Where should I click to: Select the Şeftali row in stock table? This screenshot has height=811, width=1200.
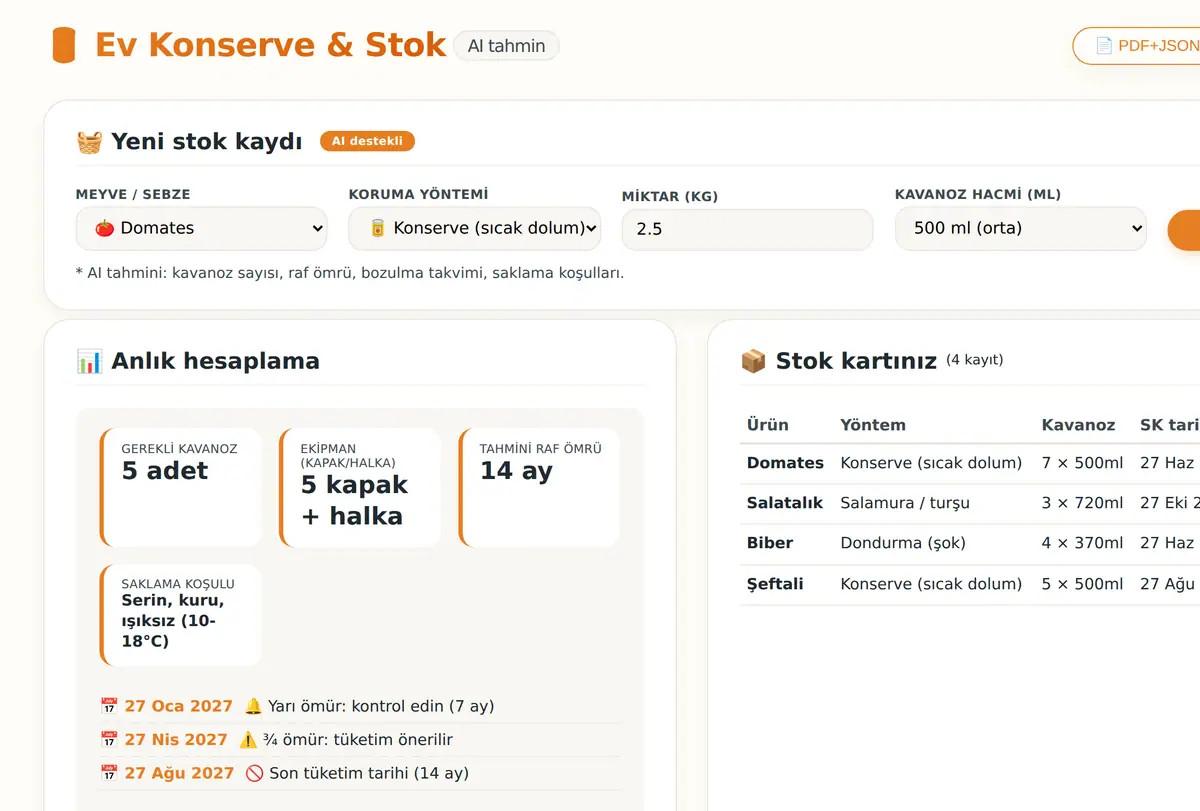click(970, 584)
